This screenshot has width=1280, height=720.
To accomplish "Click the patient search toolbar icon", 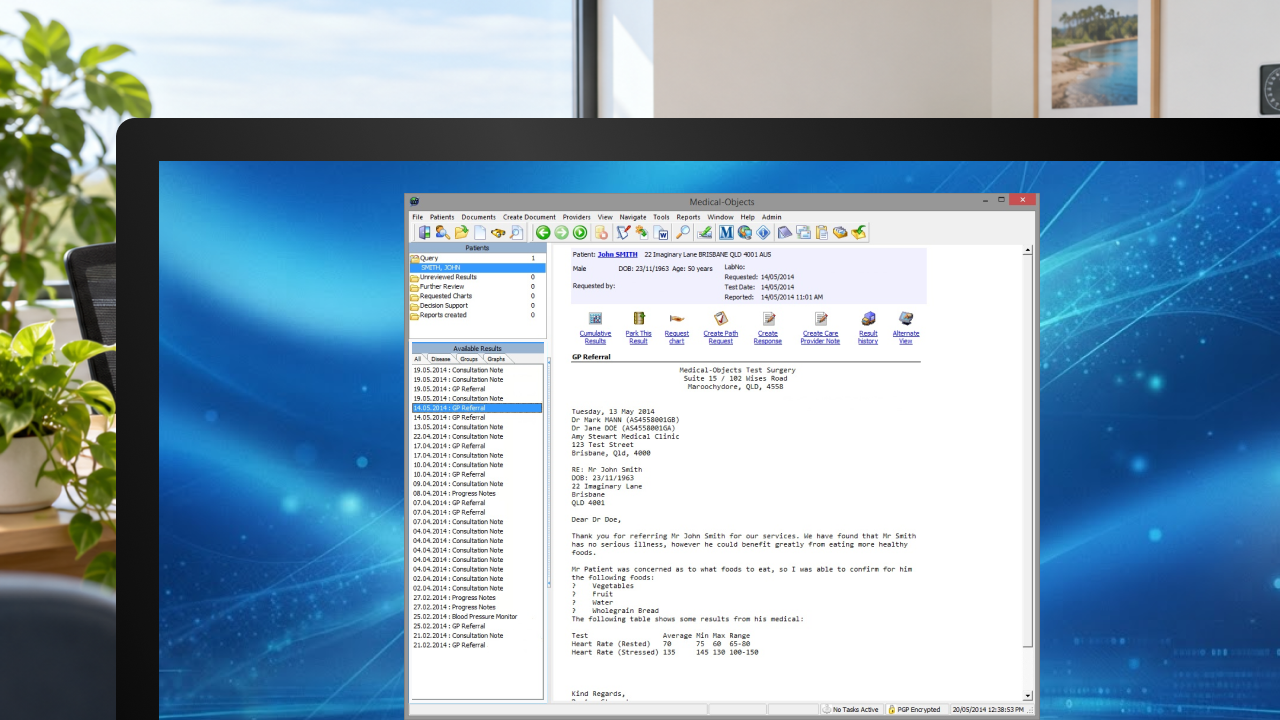I will [x=443, y=233].
